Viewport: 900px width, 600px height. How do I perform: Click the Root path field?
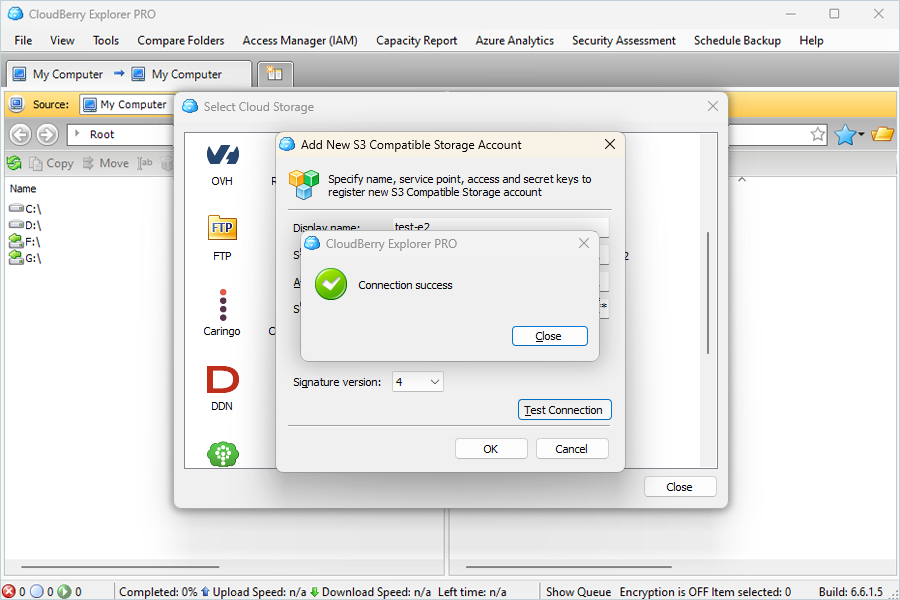click(121, 134)
